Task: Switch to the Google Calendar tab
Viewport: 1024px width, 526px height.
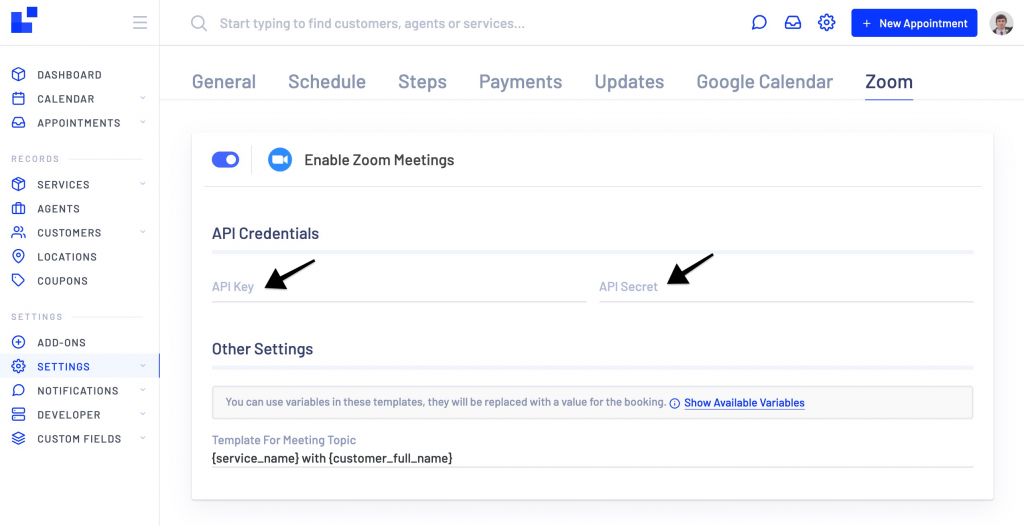Action: point(765,82)
